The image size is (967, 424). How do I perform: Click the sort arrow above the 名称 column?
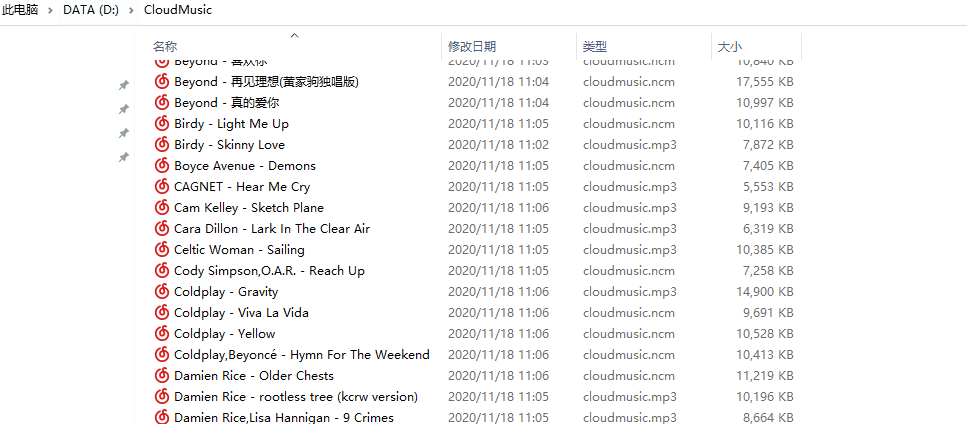point(295,35)
